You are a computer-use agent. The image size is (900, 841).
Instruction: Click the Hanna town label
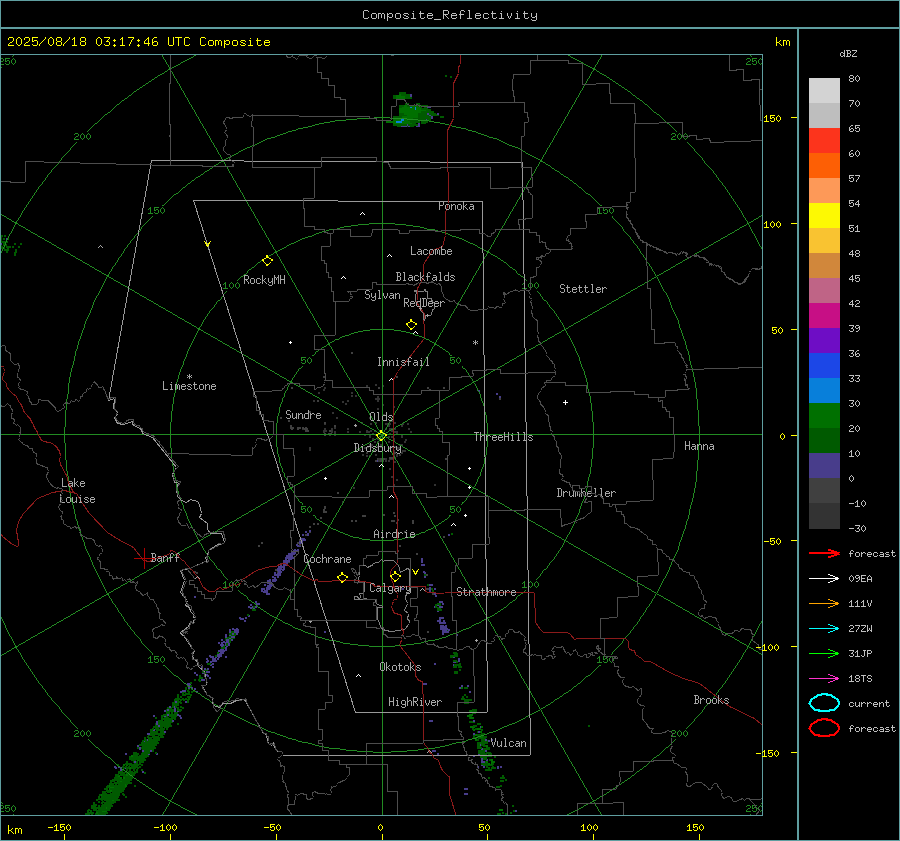[x=699, y=446]
